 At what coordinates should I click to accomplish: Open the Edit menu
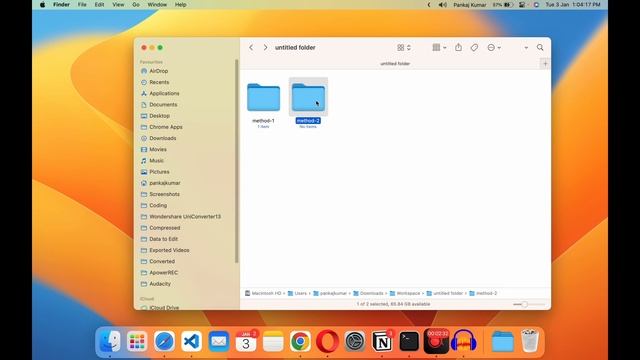(x=99, y=5)
